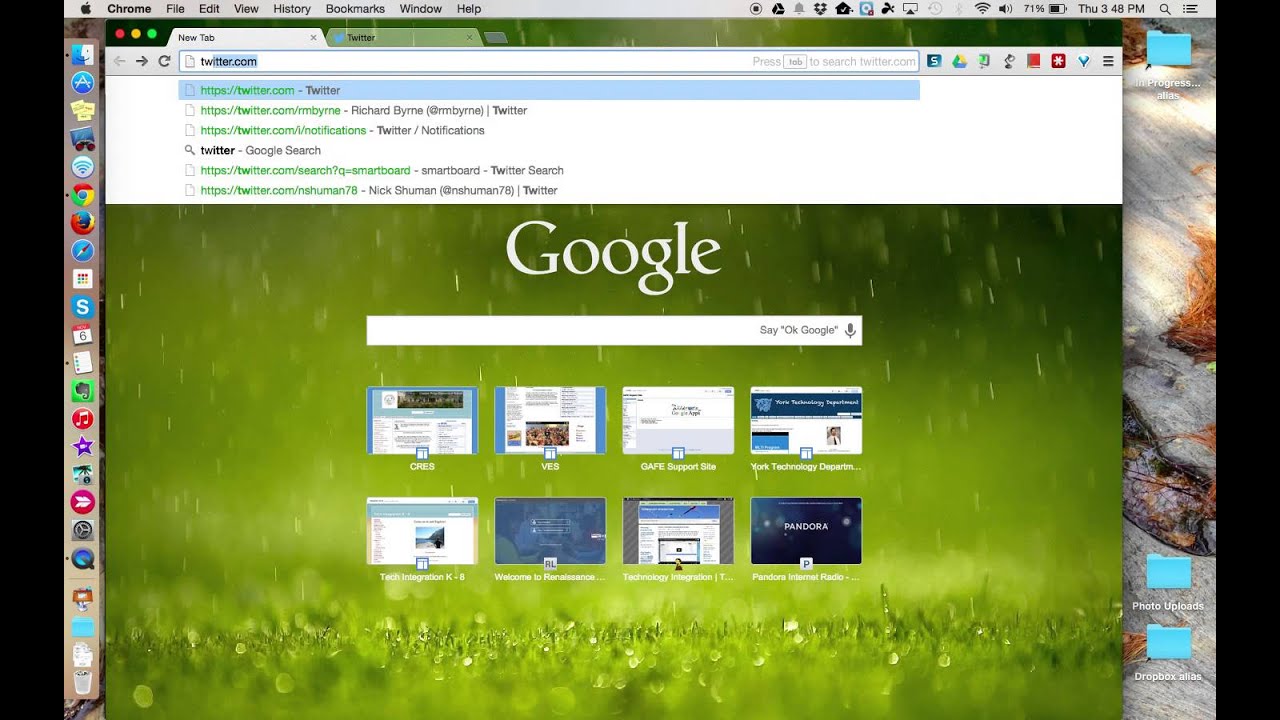Choose the Twitter / Notifications suggestion
Screen dimensions: 1280x720
549,130
